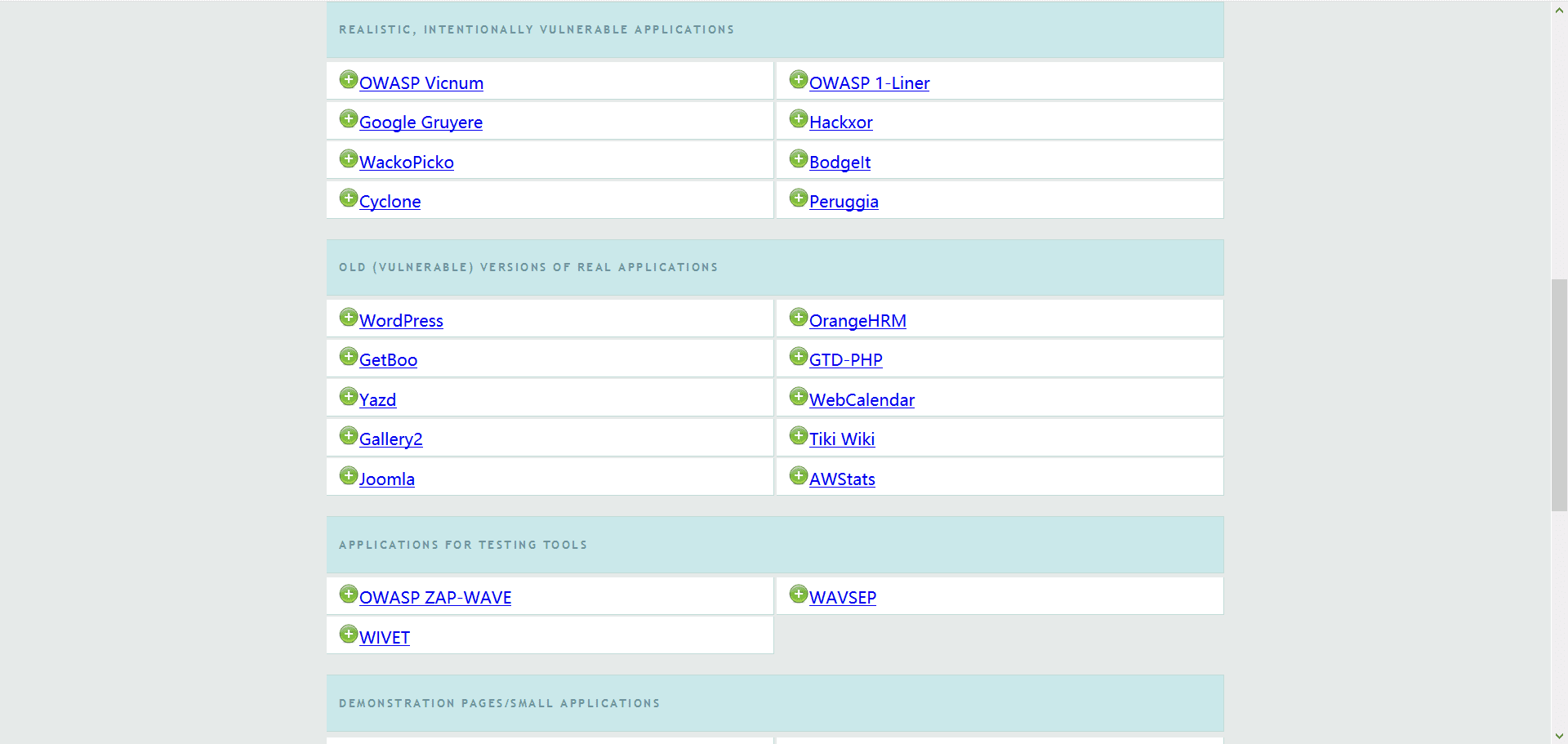
Task: Visit the WIVET link
Action: 385,638
